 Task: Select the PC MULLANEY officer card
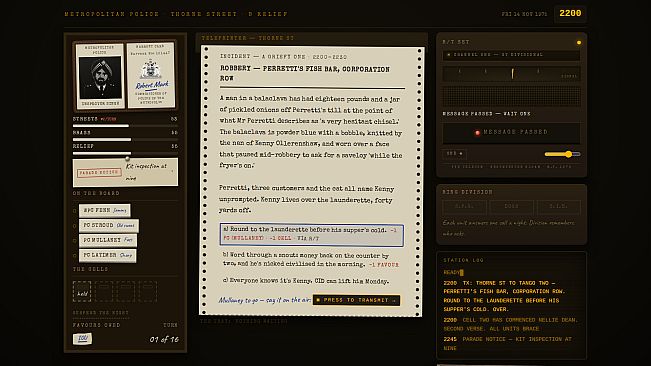pyautogui.click(x=108, y=240)
